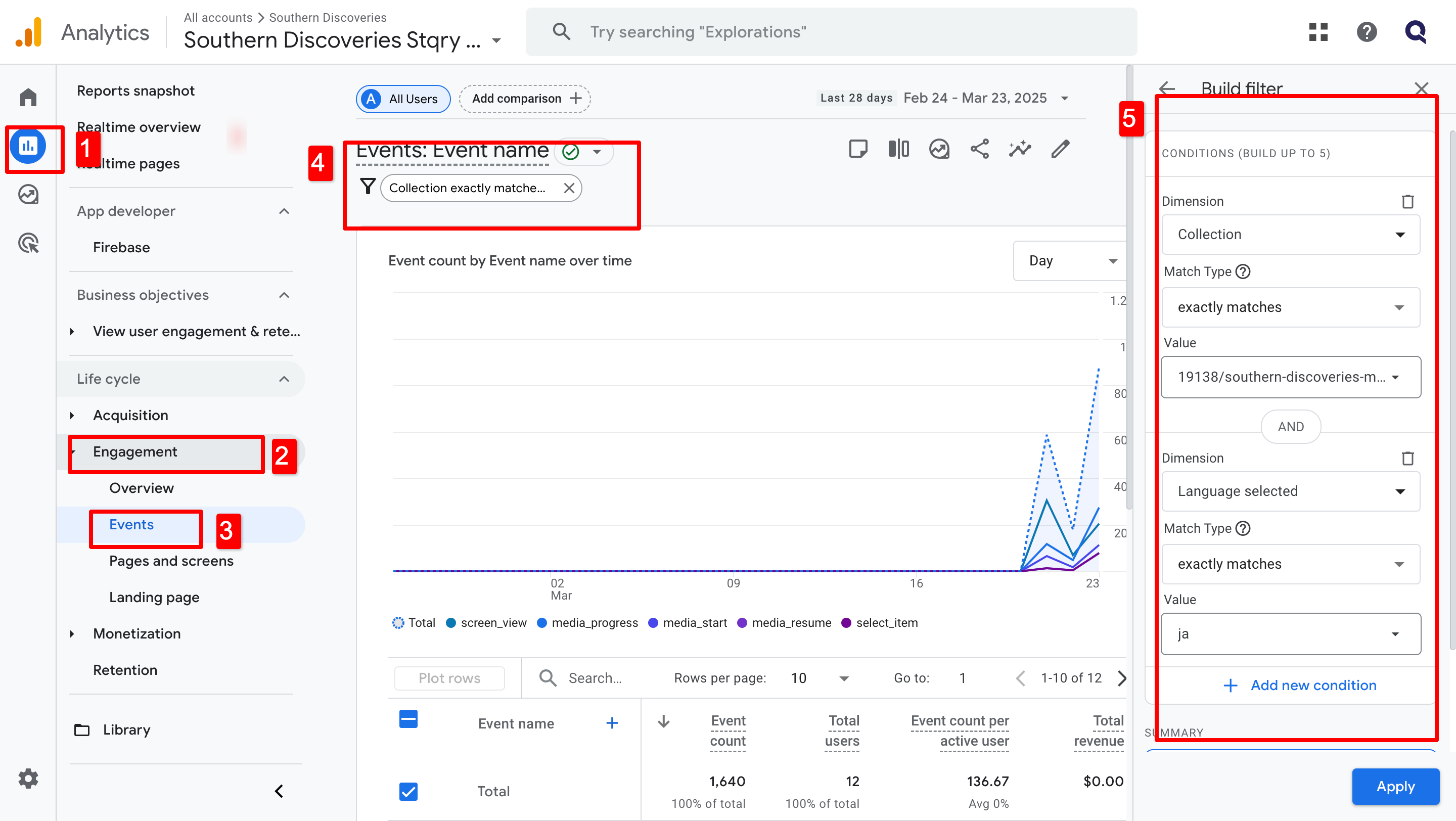Click the Advertising icon in left rail
This screenshot has height=821, width=1456.
tap(28, 243)
